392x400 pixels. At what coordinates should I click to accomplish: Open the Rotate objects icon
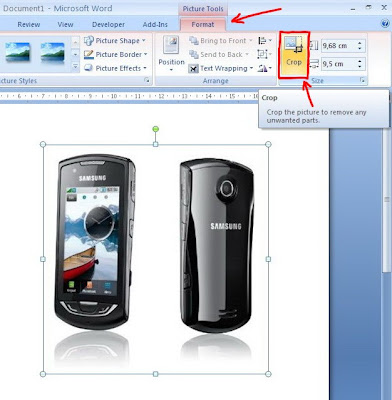coord(265,68)
